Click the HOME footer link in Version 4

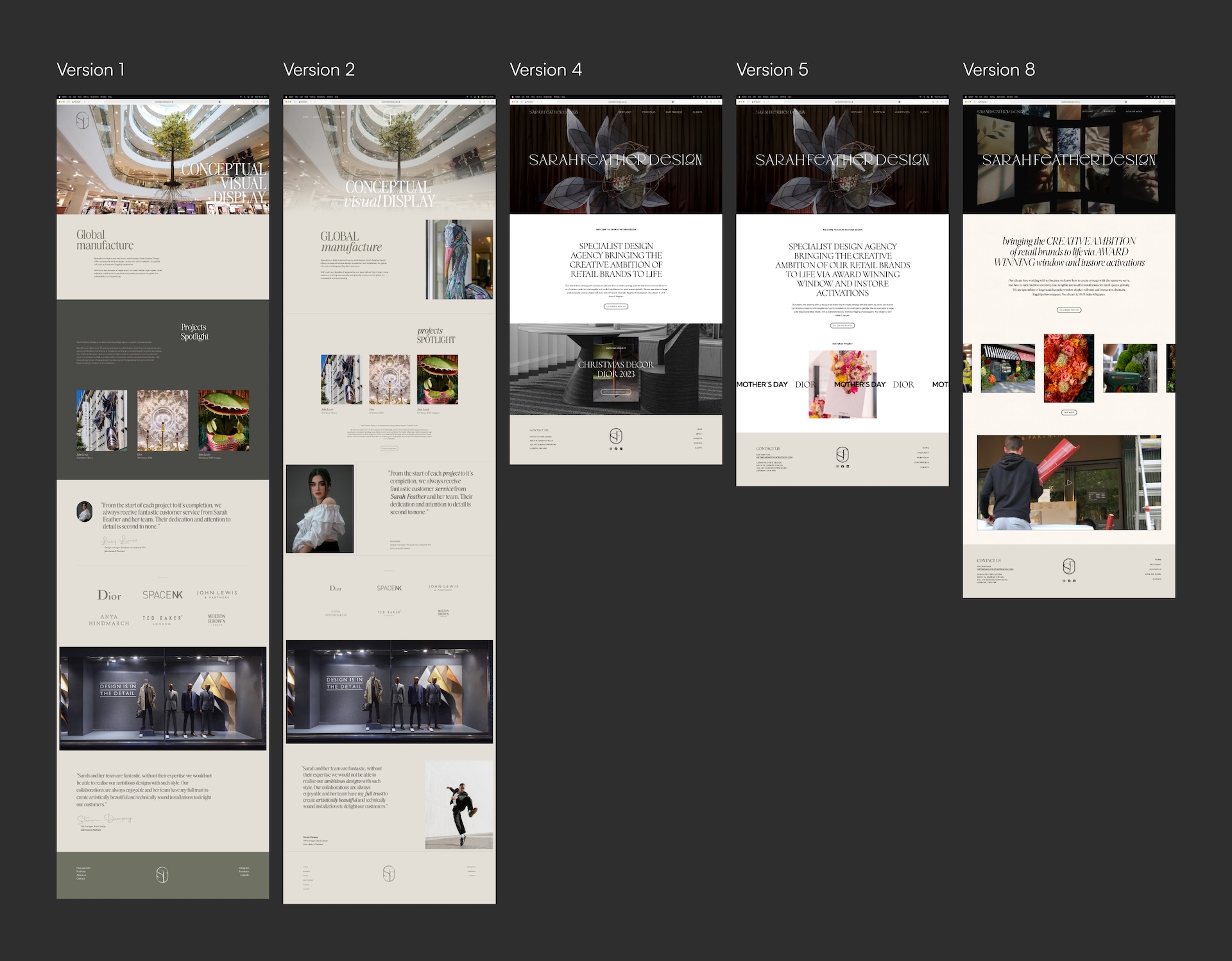699,429
